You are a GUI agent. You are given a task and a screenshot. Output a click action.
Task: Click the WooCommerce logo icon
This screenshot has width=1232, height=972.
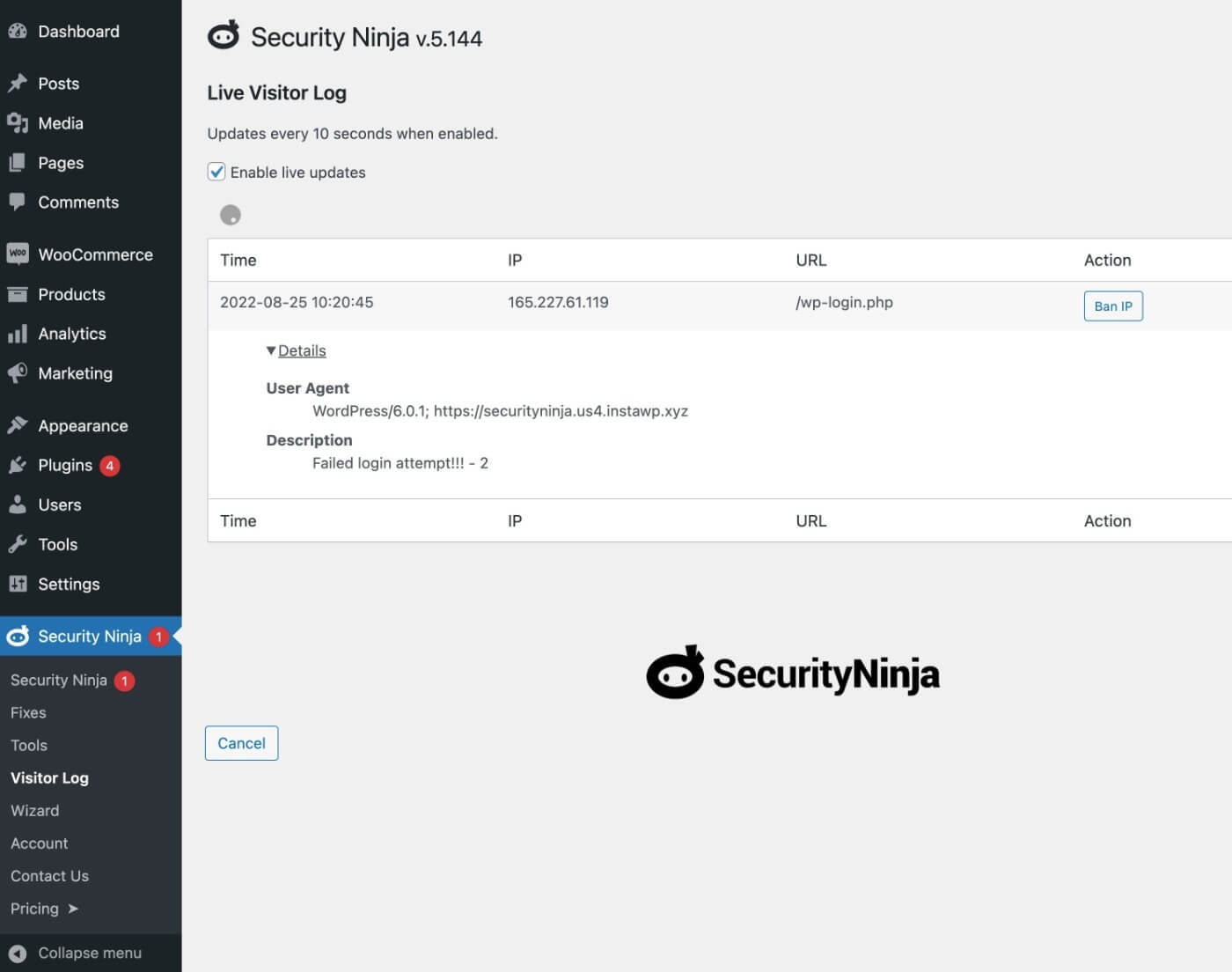pyautogui.click(x=18, y=254)
